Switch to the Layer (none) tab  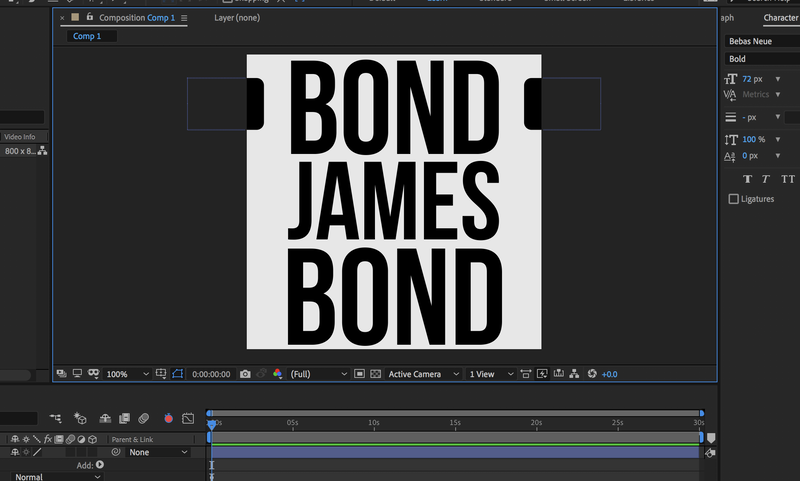coord(237,18)
